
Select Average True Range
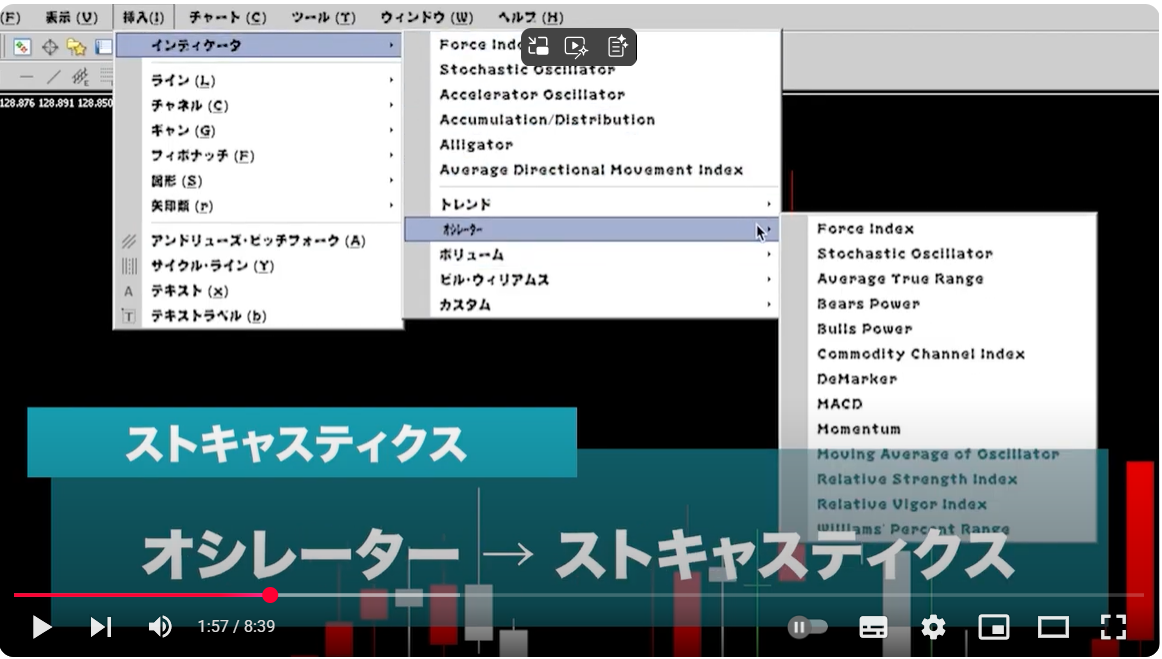click(900, 279)
